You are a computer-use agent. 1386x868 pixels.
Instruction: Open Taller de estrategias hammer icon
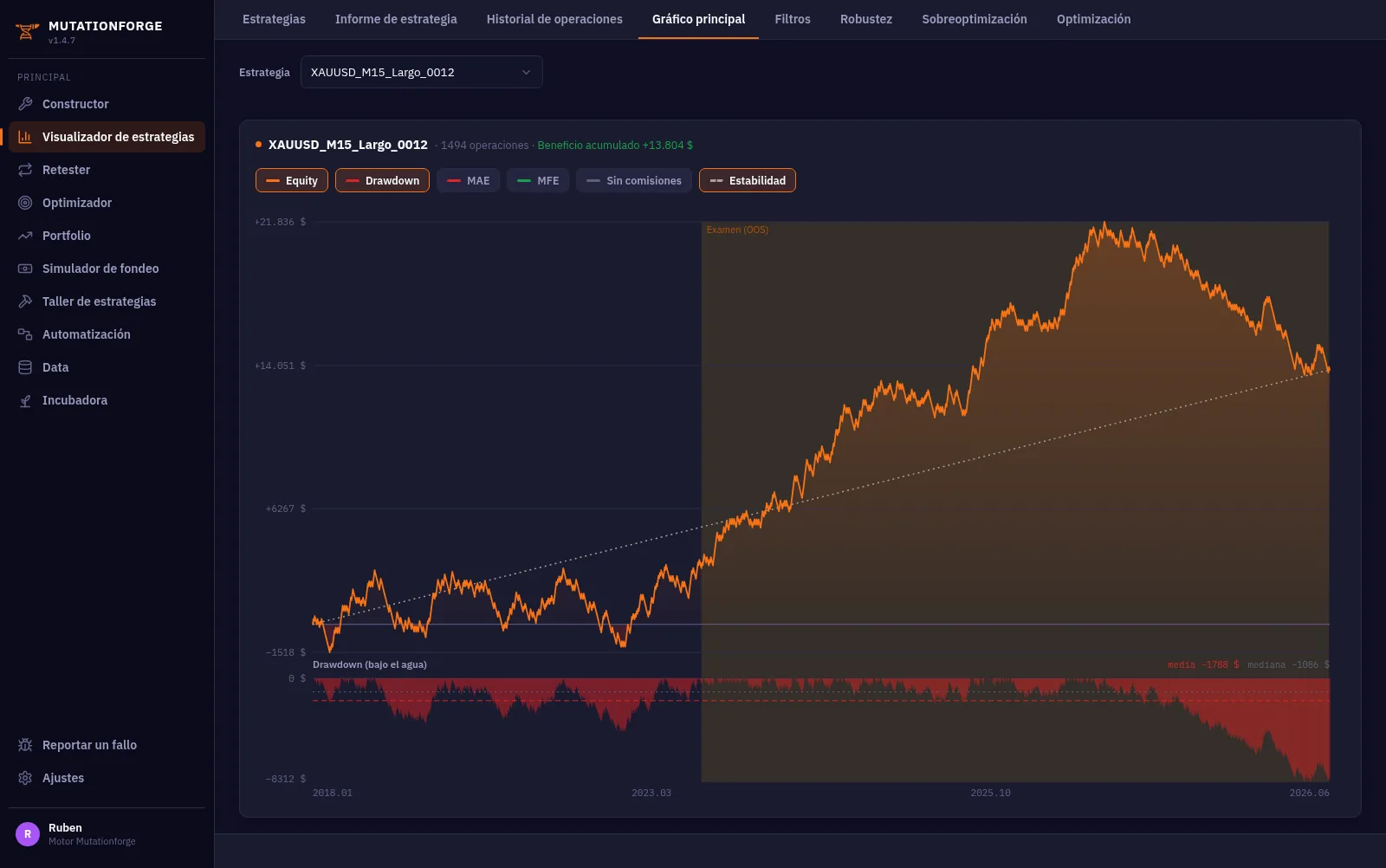pyautogui.click(x=25, y=301)
